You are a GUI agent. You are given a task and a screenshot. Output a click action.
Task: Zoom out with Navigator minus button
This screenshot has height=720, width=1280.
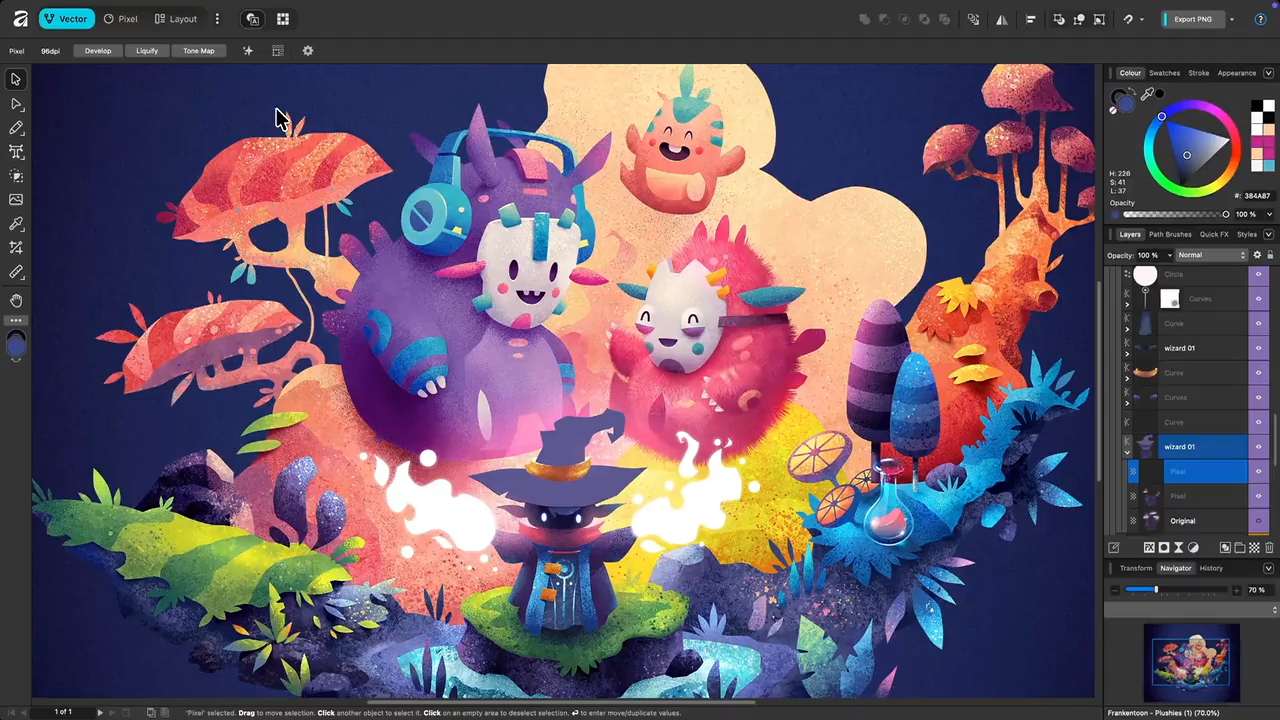point(1115,590)
